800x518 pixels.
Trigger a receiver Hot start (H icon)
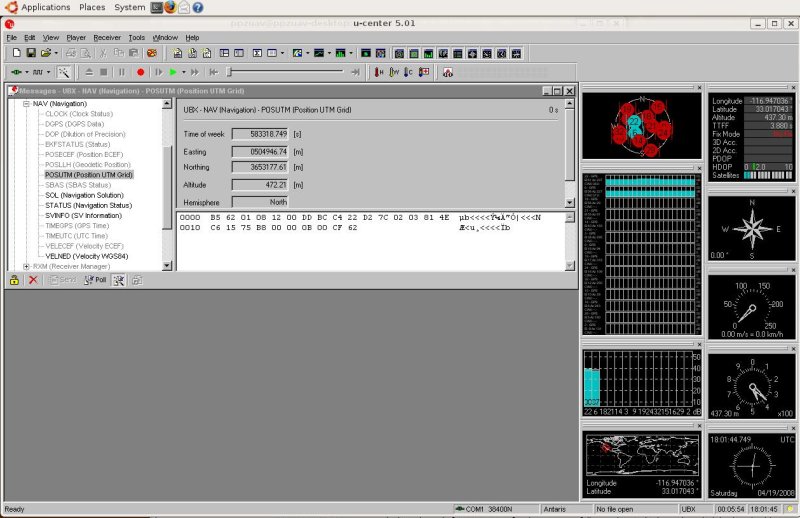pos(379,72)
